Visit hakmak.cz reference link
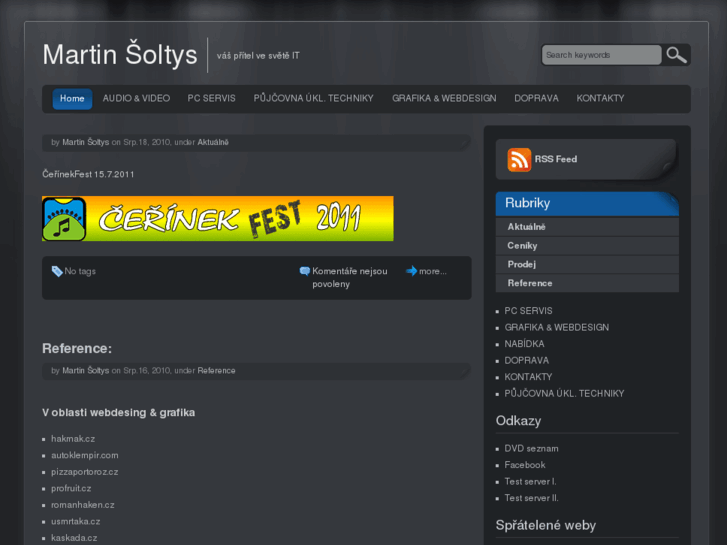The width and height of the screenshot is (727, 545). (73, 439)
